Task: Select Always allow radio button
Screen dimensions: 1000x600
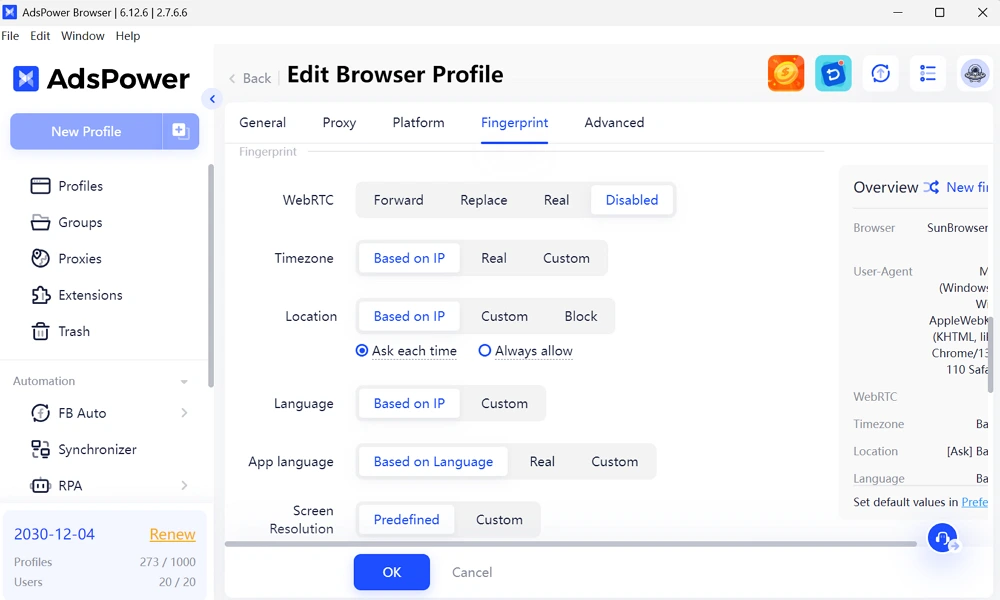Action: (485, 351)
